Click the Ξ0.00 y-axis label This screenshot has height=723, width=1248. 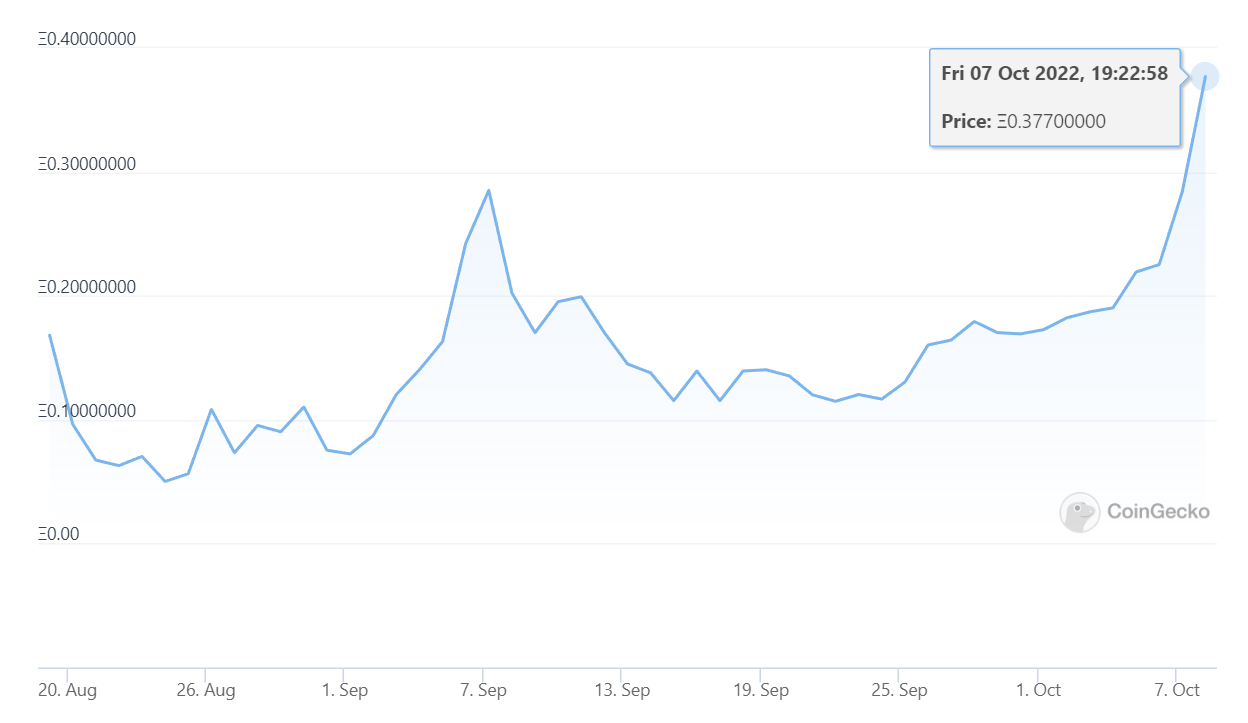(58, 535)
